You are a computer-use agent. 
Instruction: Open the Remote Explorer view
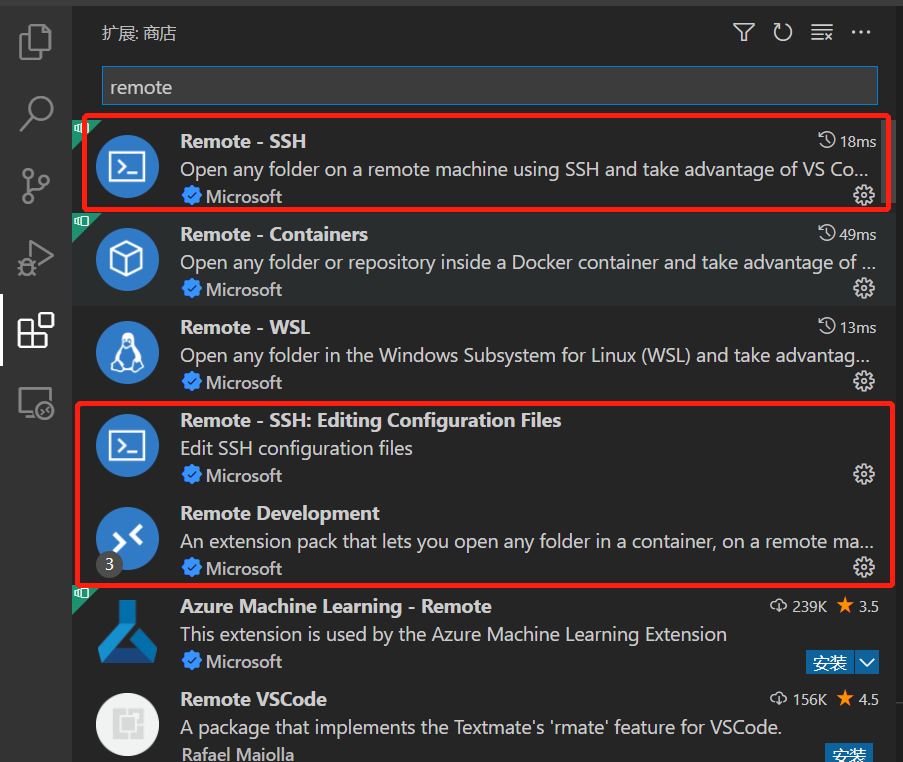36,403
